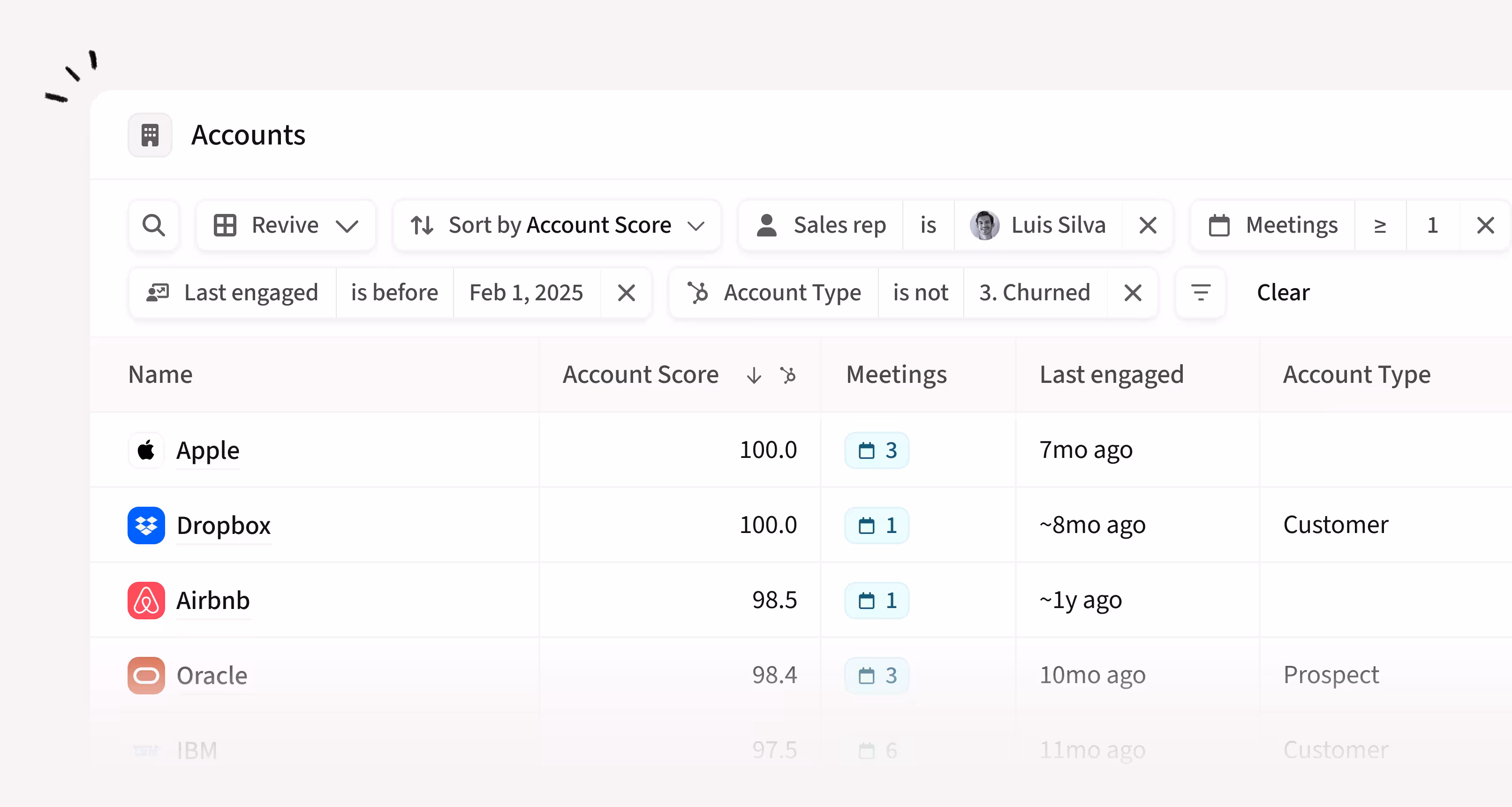Open IBM's 6 meetings badge

(x=877, y=751)
